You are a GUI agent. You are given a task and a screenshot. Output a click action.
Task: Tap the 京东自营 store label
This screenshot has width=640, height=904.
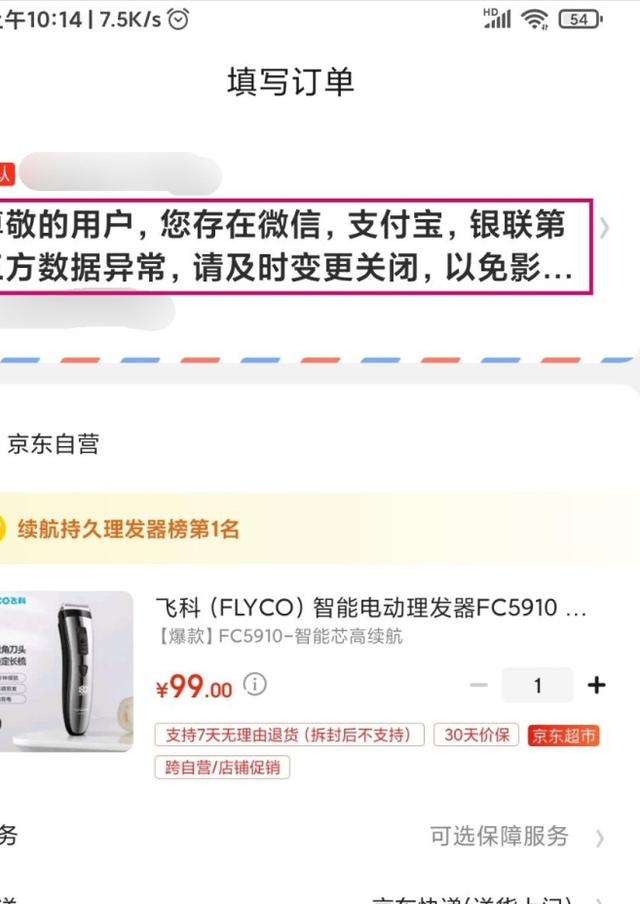tap(53, 444)
